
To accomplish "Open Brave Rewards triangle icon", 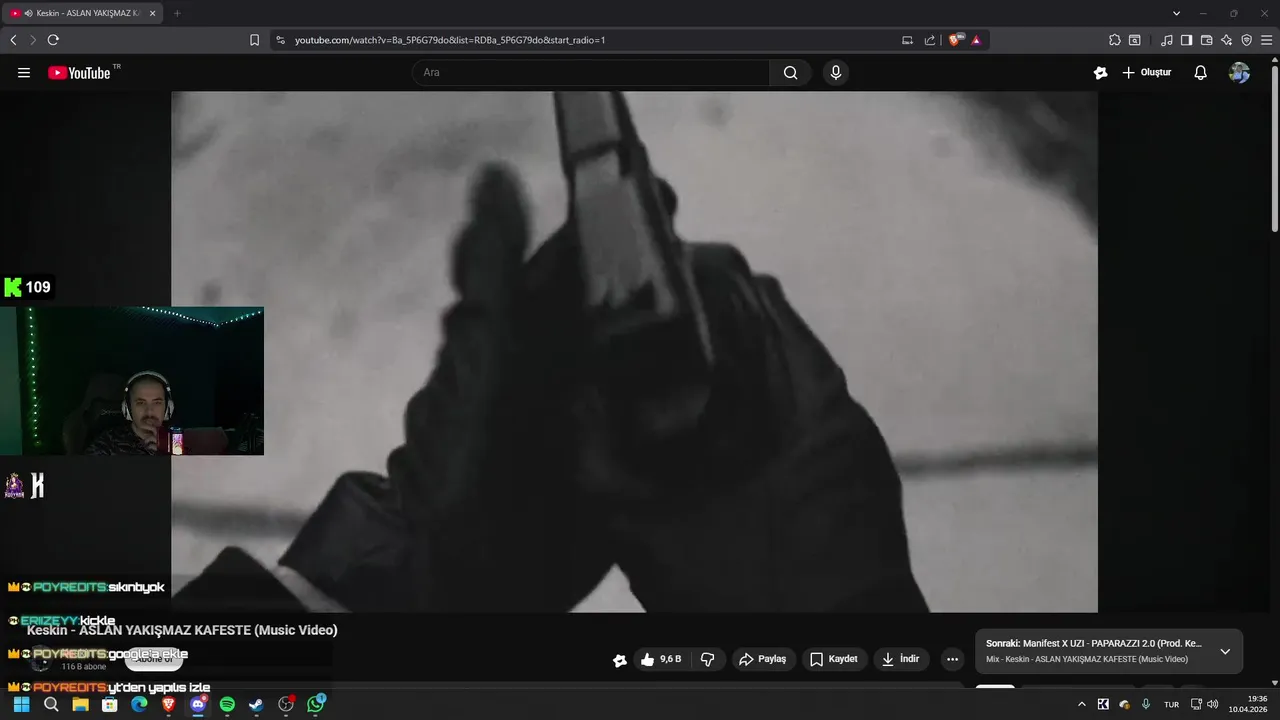I will click(x=976, y=40).
